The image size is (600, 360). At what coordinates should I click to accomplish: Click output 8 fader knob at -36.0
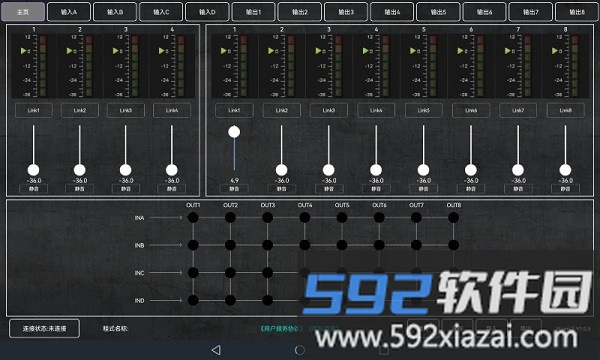(x=566, y=170)
